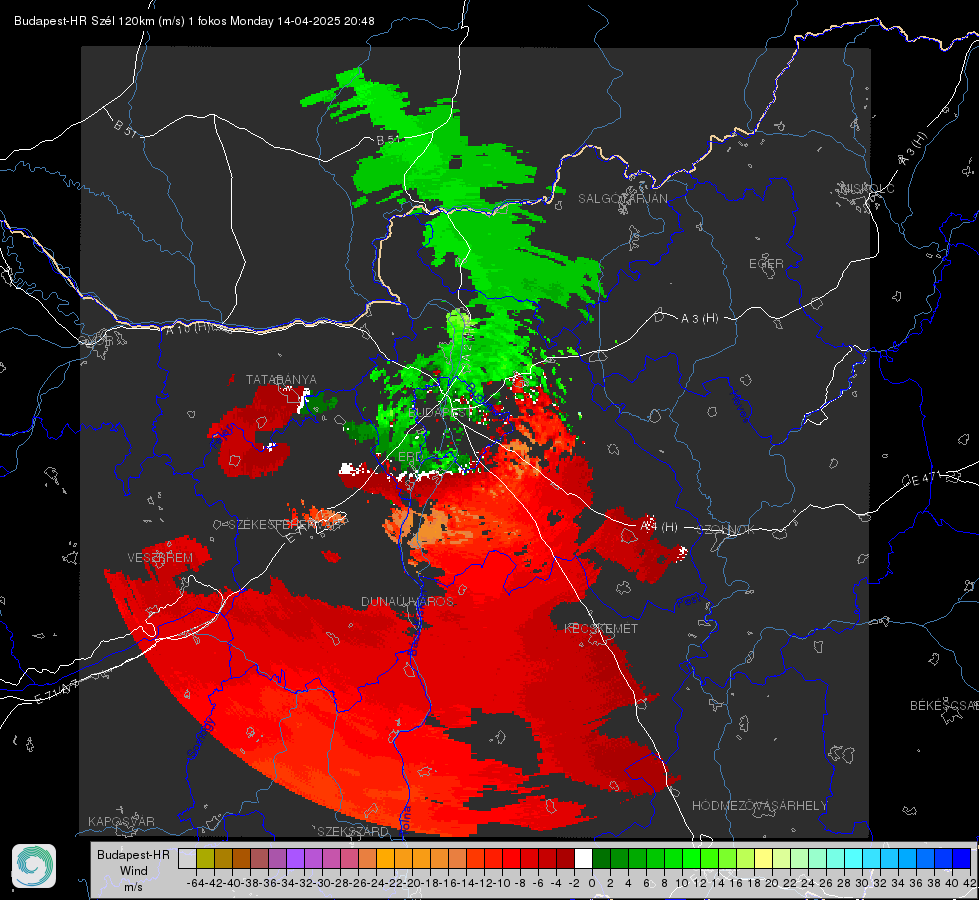Screen dimensions: 979x900
Task: Click the HÓDMEZŐVÁSÁRHELY city label
Action: click(759, 806)
